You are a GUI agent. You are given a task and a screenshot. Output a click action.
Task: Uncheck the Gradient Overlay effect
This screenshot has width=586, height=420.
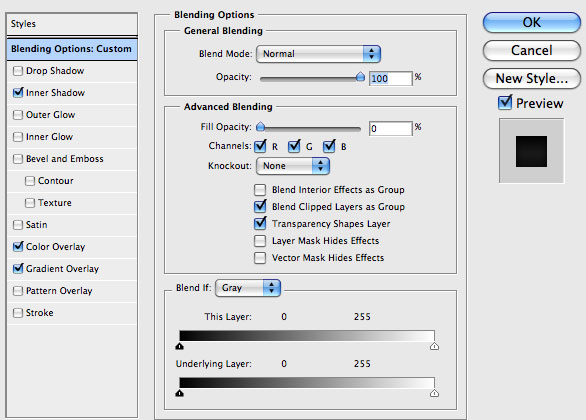click(x=18, y=269)
